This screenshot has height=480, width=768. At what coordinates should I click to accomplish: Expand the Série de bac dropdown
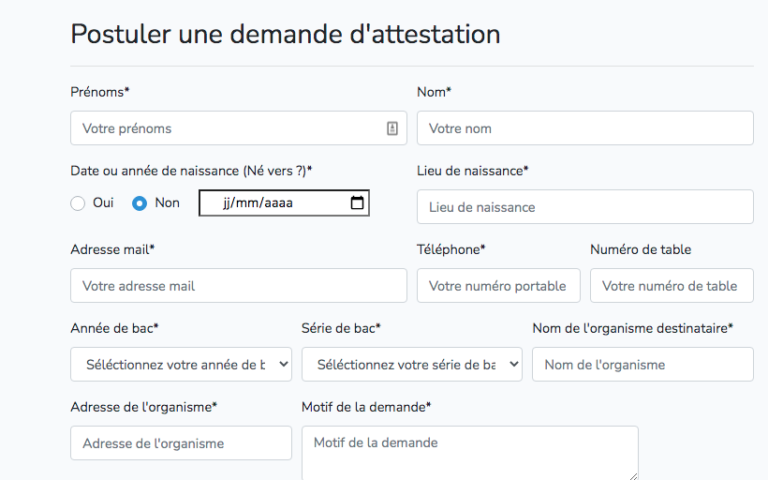(411, 365)
